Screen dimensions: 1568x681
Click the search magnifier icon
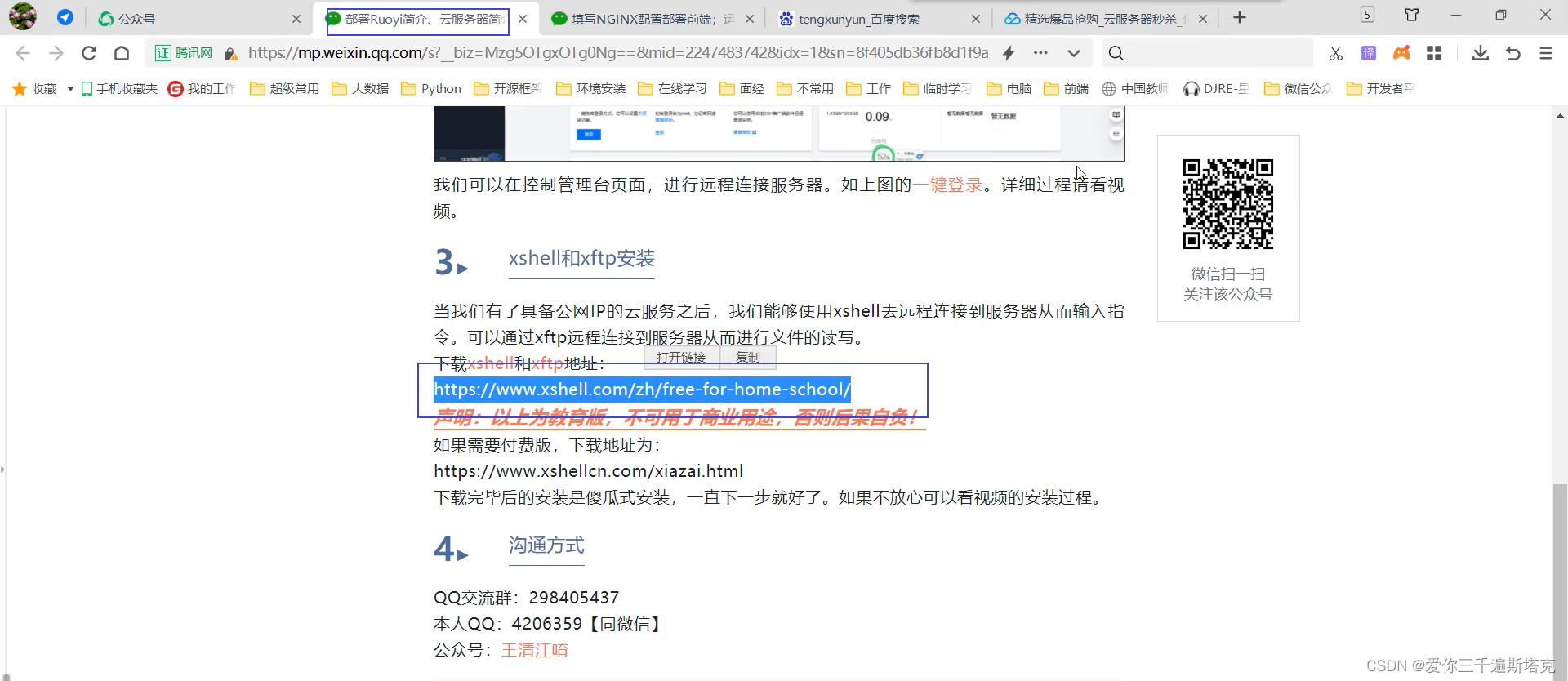pyautogui.click(x=1116, y=53)
